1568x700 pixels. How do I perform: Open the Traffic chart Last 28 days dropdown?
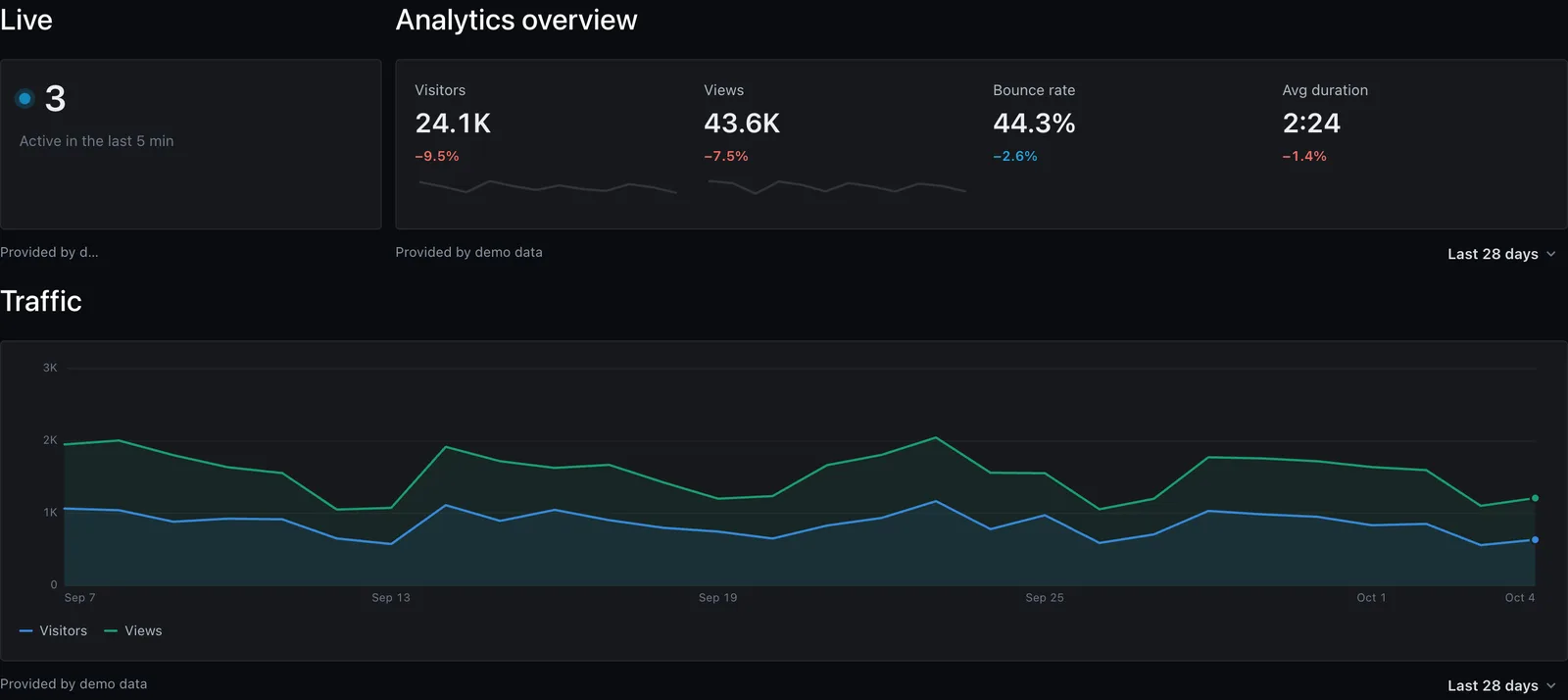1501,685
